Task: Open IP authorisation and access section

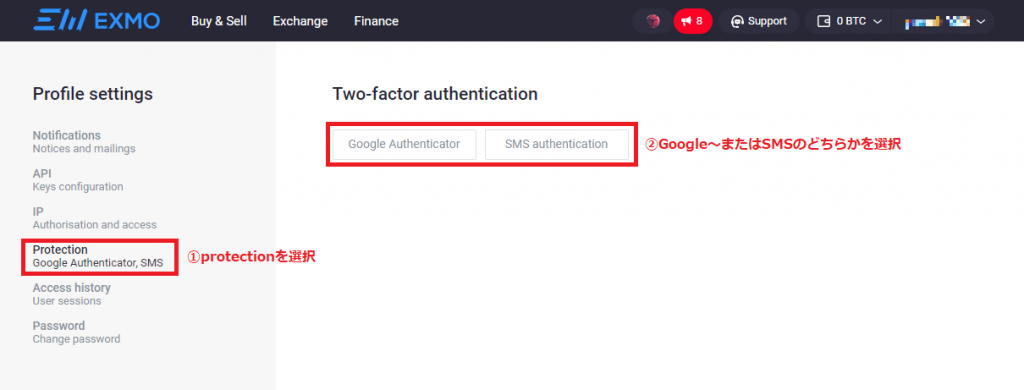Action: pos(95,218)
